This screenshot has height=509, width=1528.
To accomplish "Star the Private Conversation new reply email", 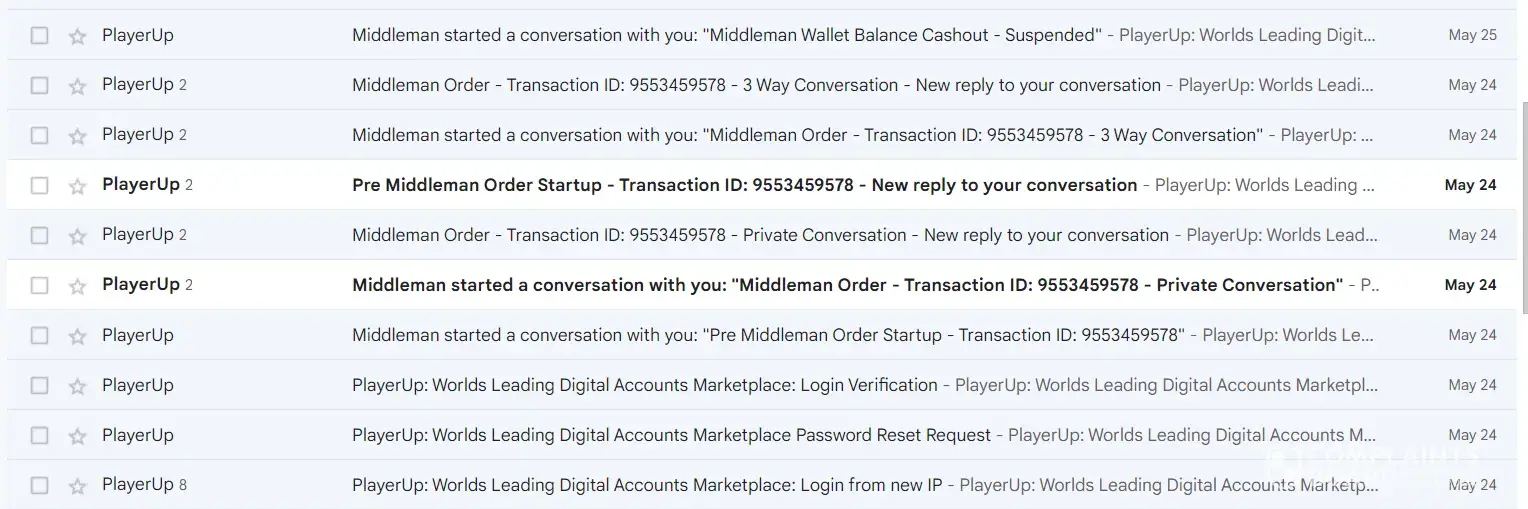I will point(77,236).
